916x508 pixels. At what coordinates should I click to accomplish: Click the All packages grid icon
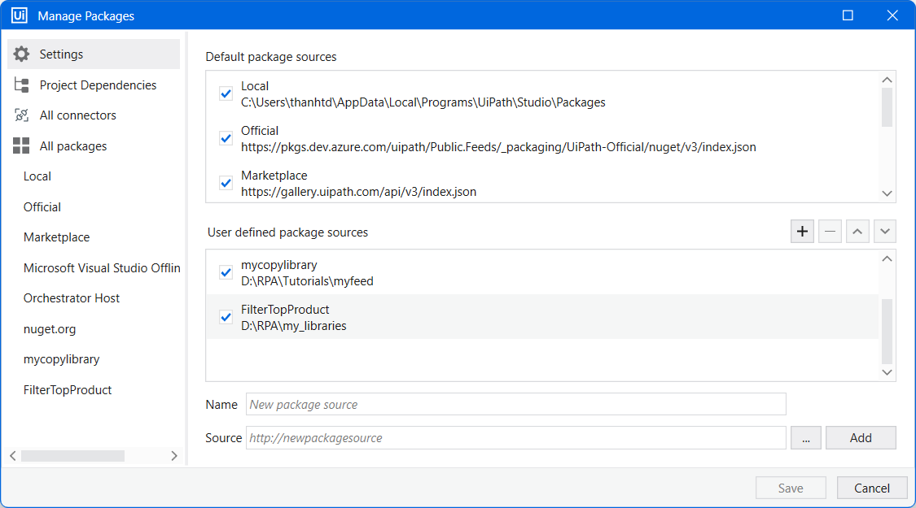pos(22,146)
